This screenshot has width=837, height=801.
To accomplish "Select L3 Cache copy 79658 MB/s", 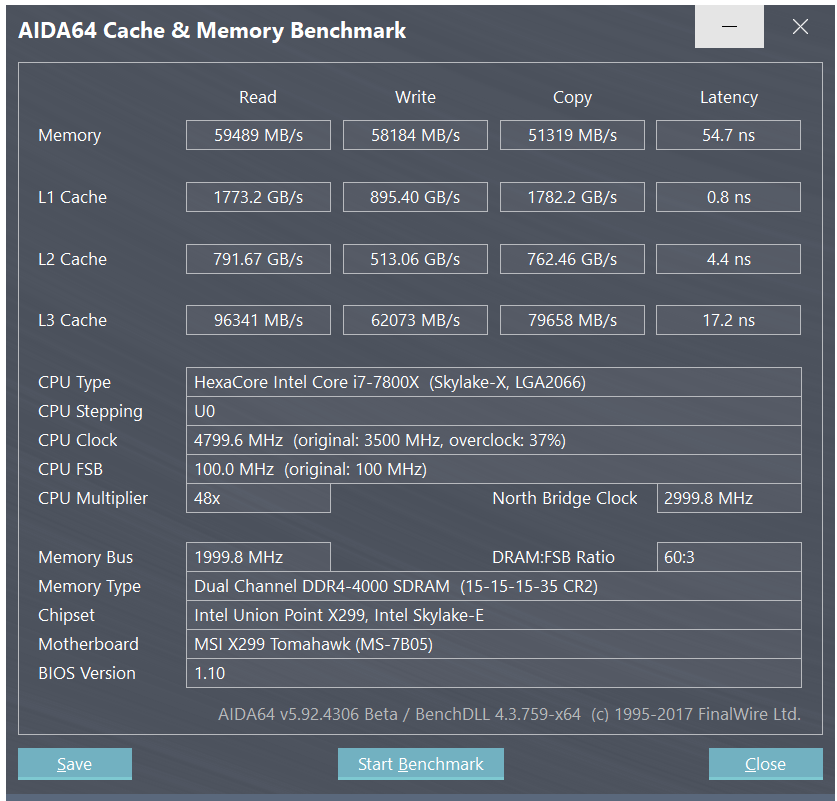I will (x=572, y=320).
